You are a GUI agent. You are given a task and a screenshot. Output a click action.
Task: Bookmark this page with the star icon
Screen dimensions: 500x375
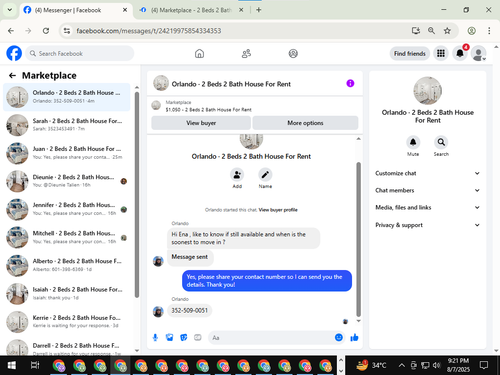[447, 31]
